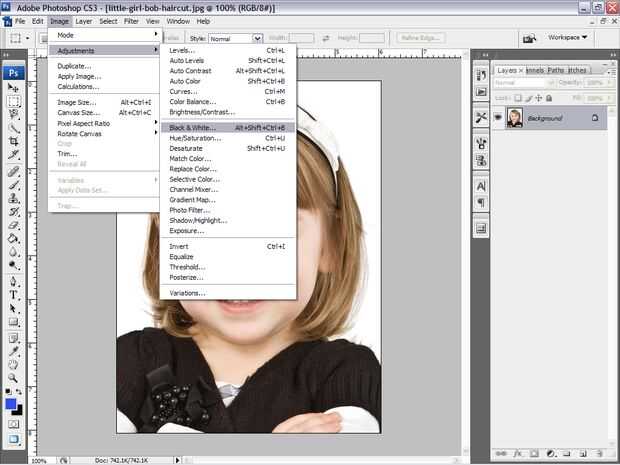
Task: Open the Workspace dropdown
Action: tap(567, 37)
